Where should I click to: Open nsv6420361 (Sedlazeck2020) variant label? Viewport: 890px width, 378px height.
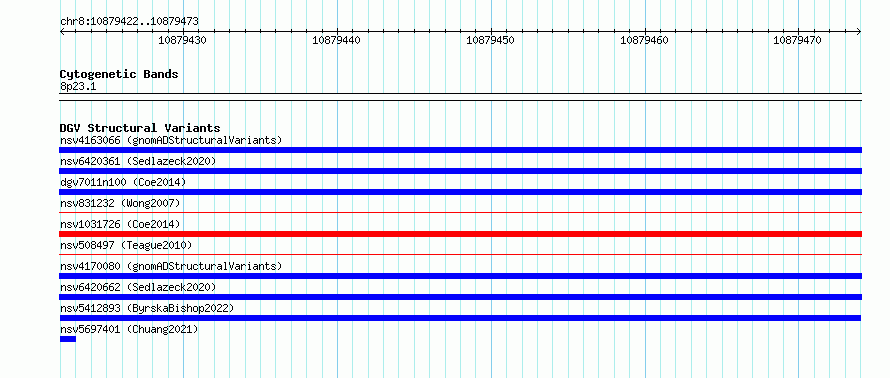coord(138,161)
